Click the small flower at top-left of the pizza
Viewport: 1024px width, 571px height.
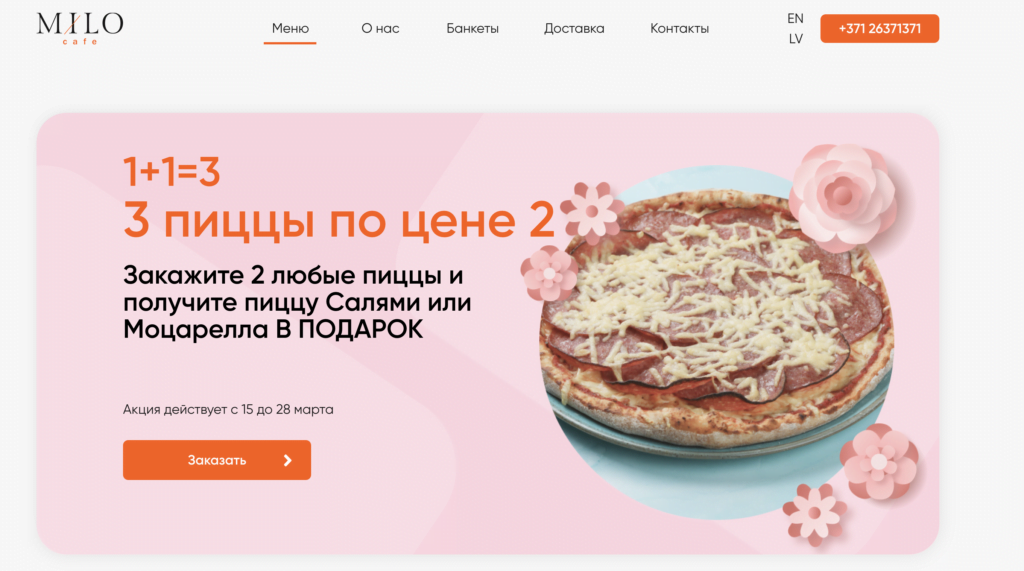[x=591, y=210]
